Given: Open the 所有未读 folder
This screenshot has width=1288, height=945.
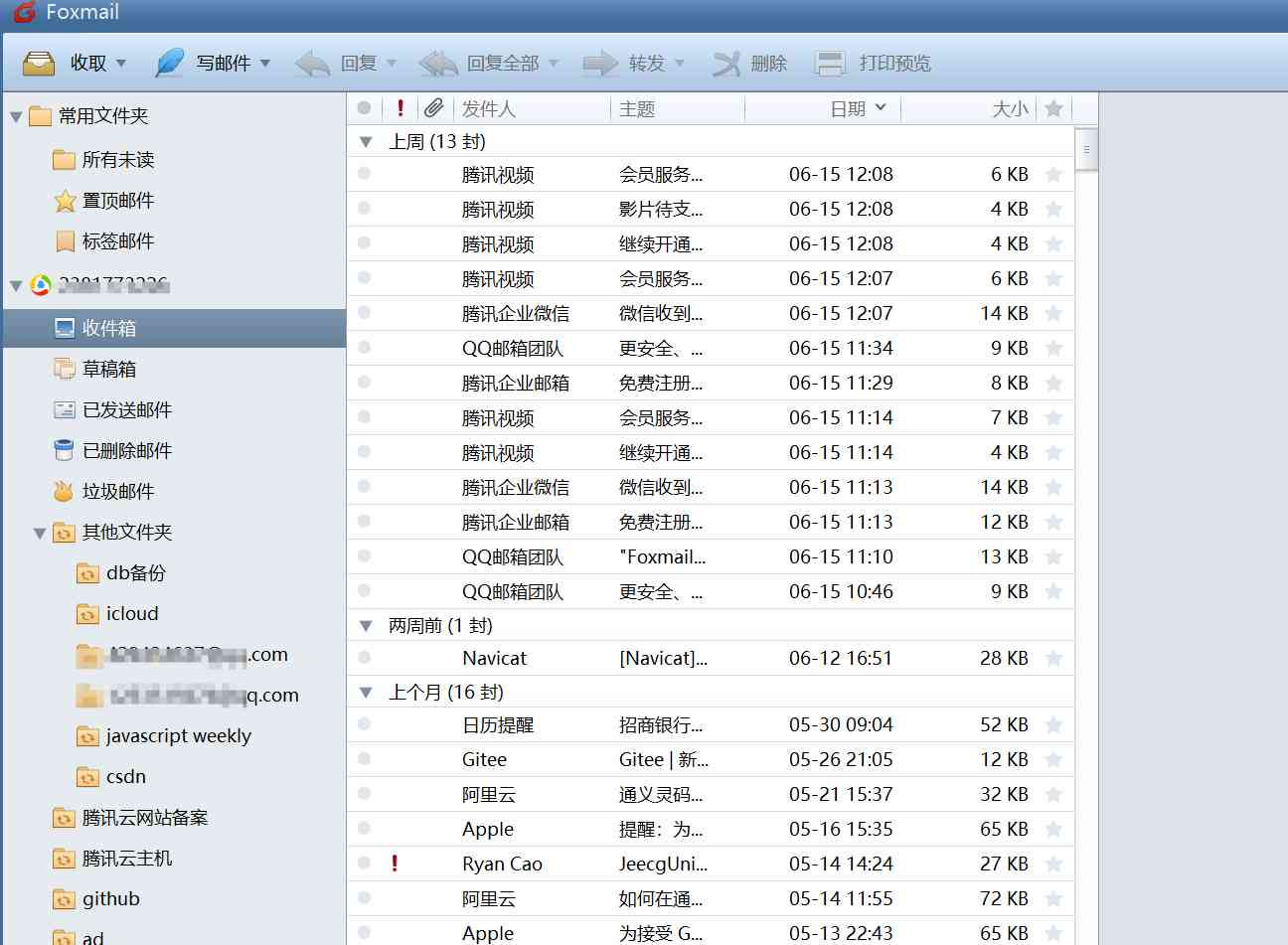Looking at the screenshot, I should 103,160.
